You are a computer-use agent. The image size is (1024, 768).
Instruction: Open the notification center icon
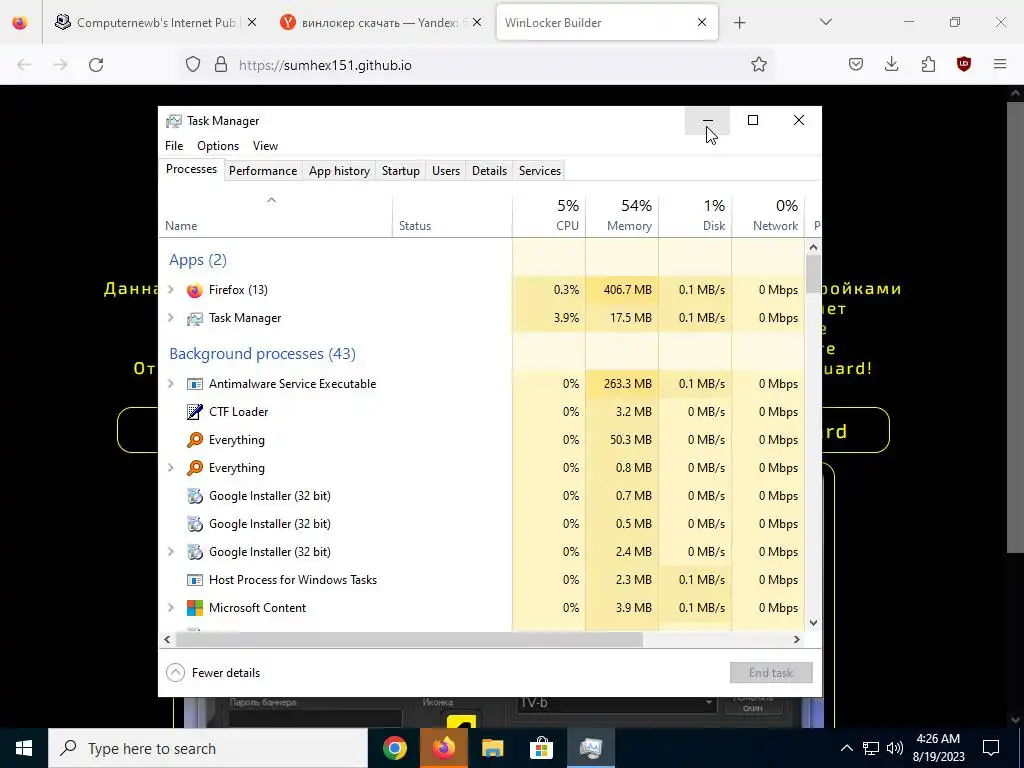tap(991, 748)
